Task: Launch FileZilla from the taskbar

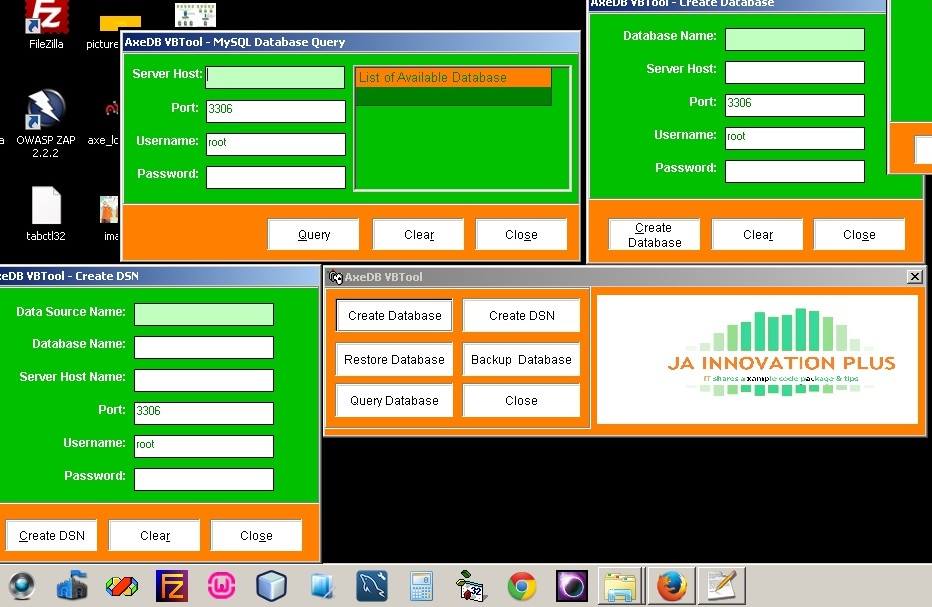Action: (x=172, y=586)
